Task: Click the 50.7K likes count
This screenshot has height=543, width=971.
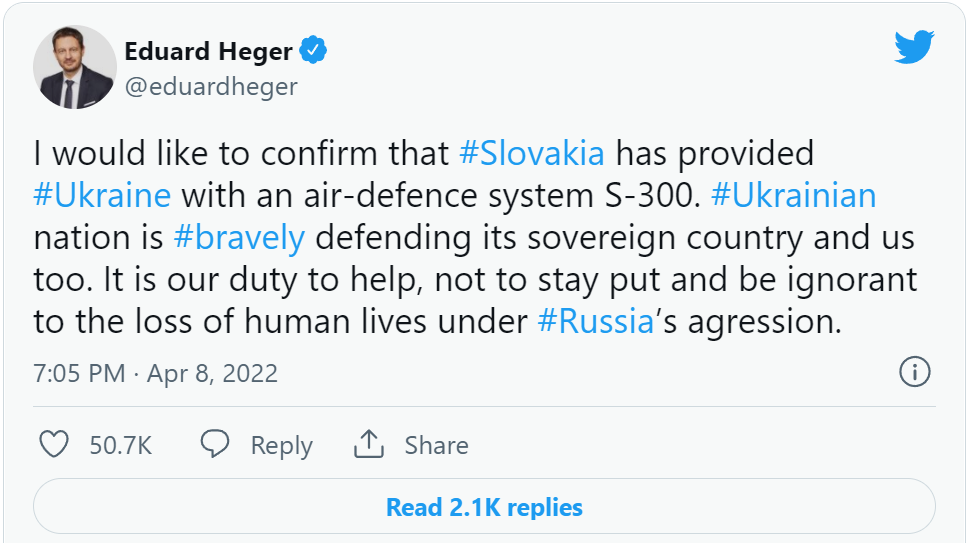Action: click(121, 445)
